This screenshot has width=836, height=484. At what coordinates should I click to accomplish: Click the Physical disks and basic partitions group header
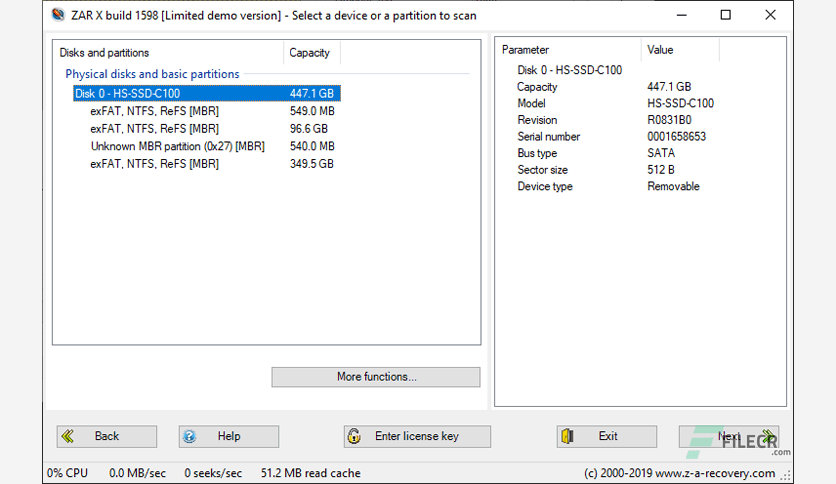[152, 74]
